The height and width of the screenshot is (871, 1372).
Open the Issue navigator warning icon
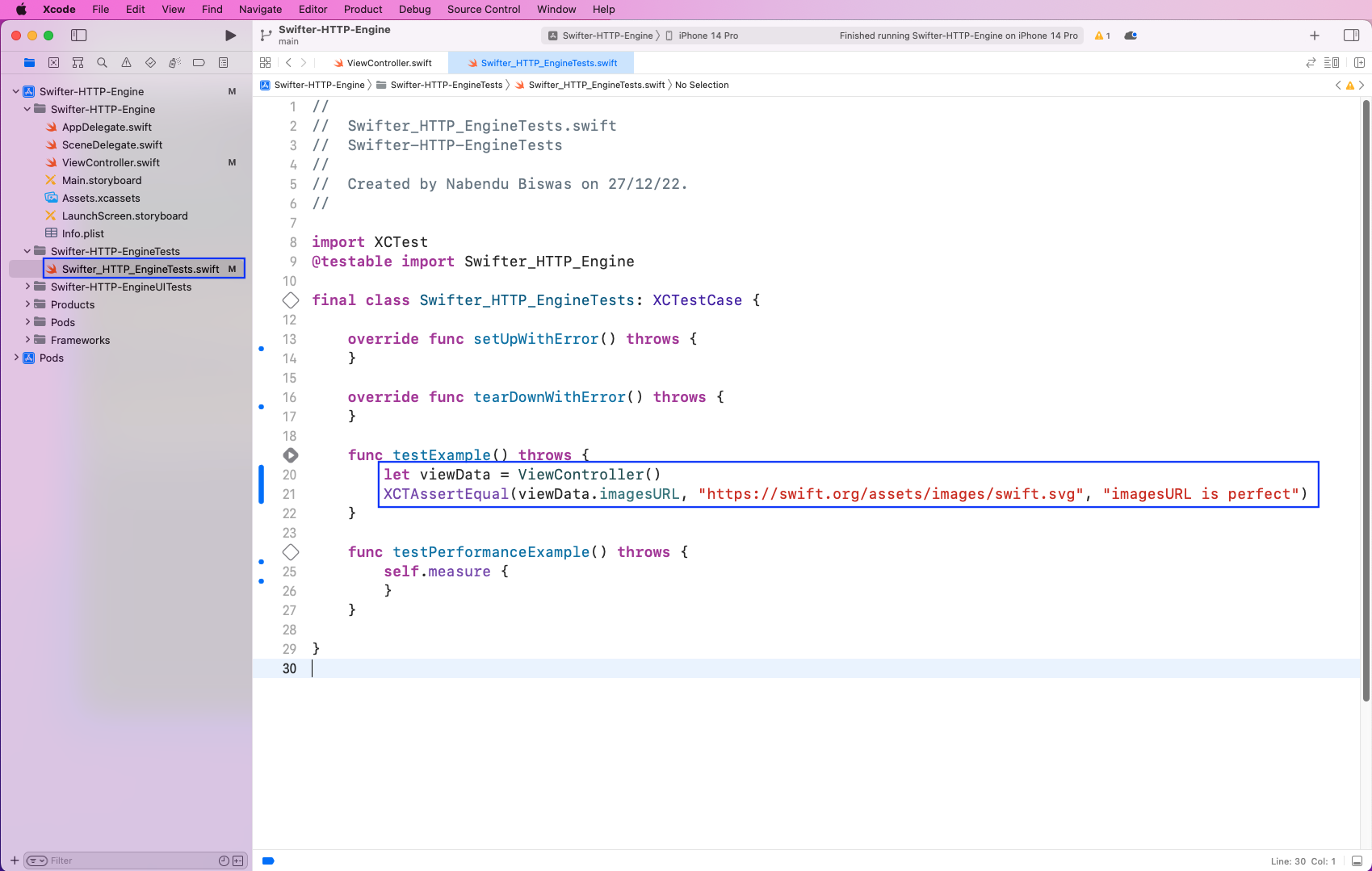(x=126, y=62)
